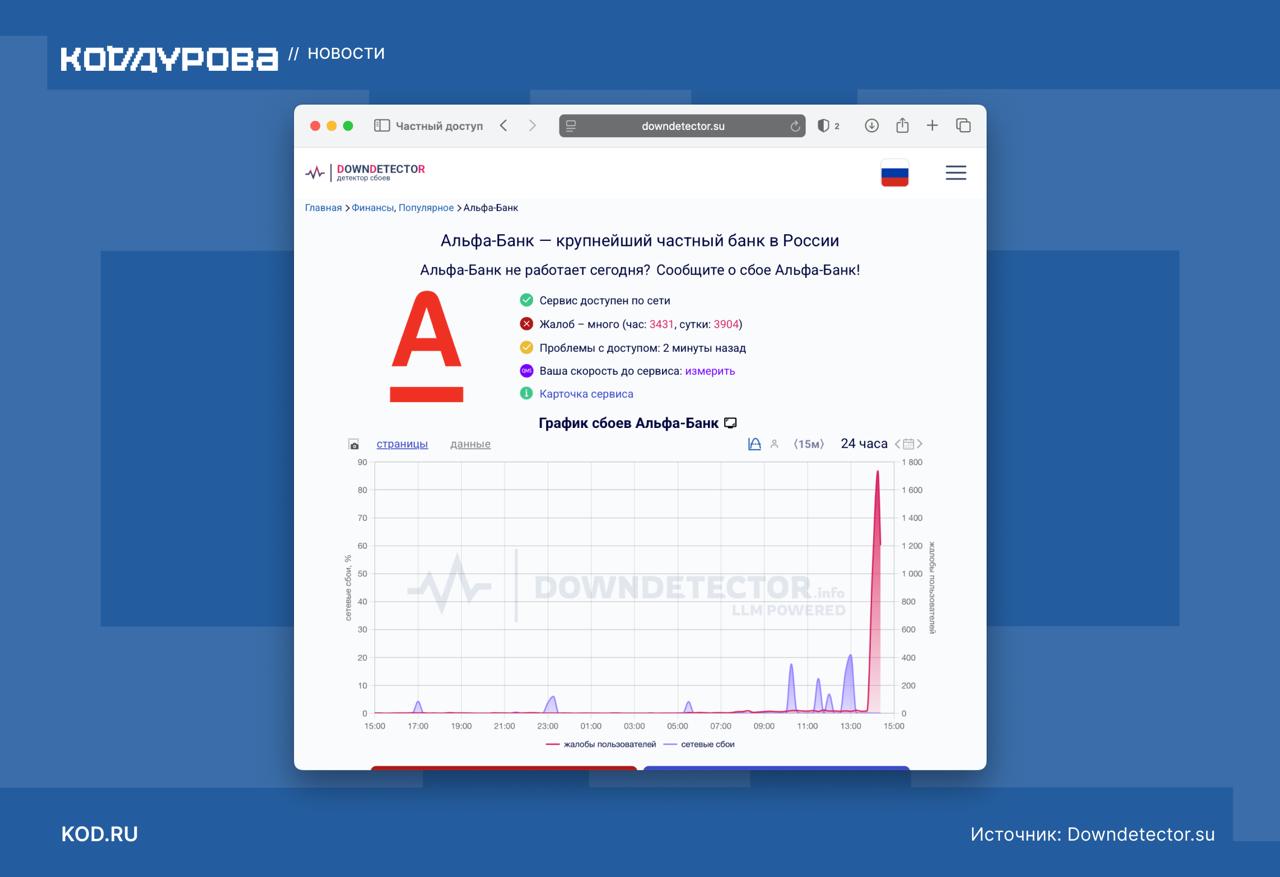This screenshot has width=1280, height=877.
Task: Click the hourly complaints value 3431
Action: point(661,324)
